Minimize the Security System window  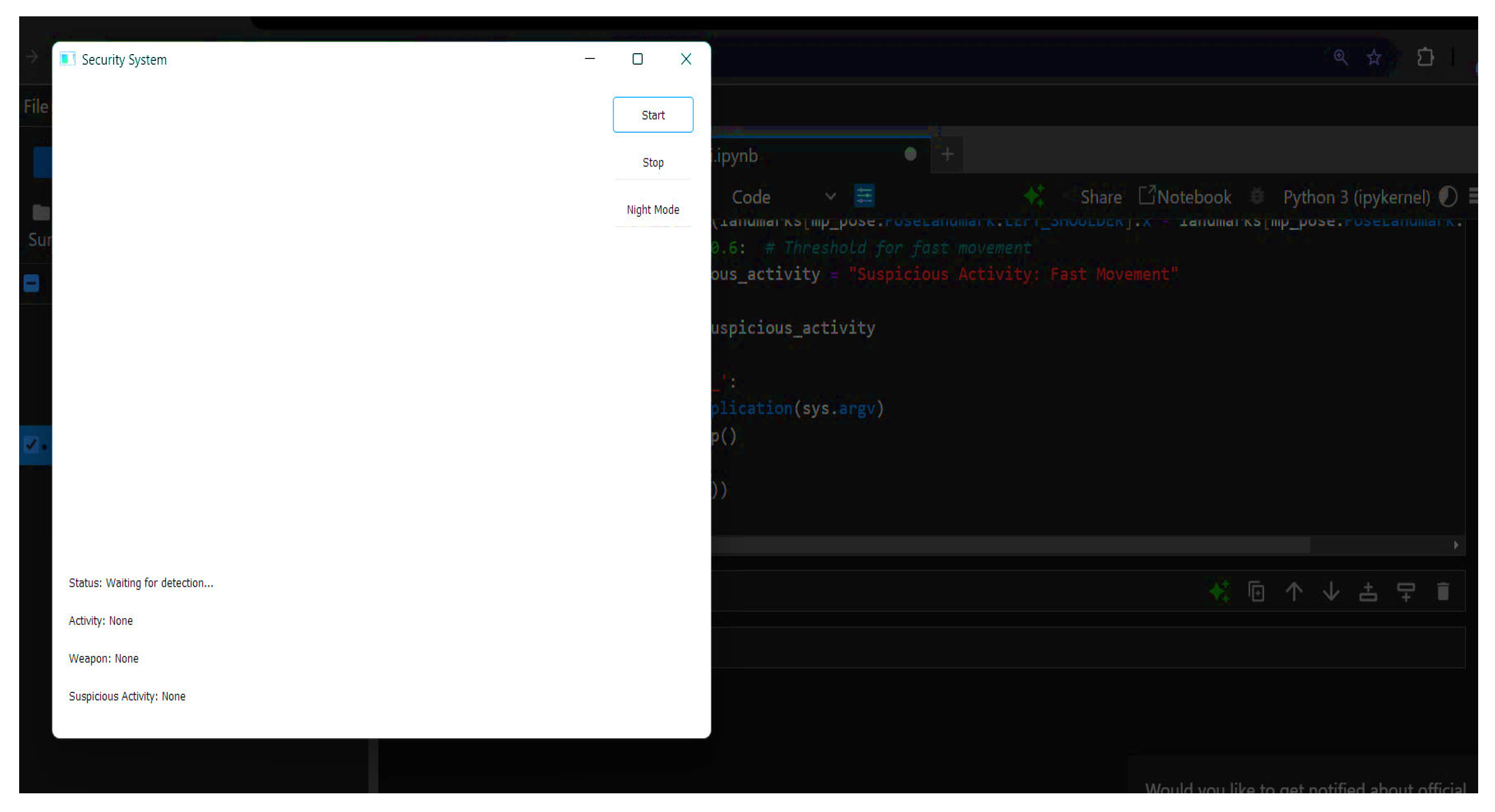click(x=590, y=58)
